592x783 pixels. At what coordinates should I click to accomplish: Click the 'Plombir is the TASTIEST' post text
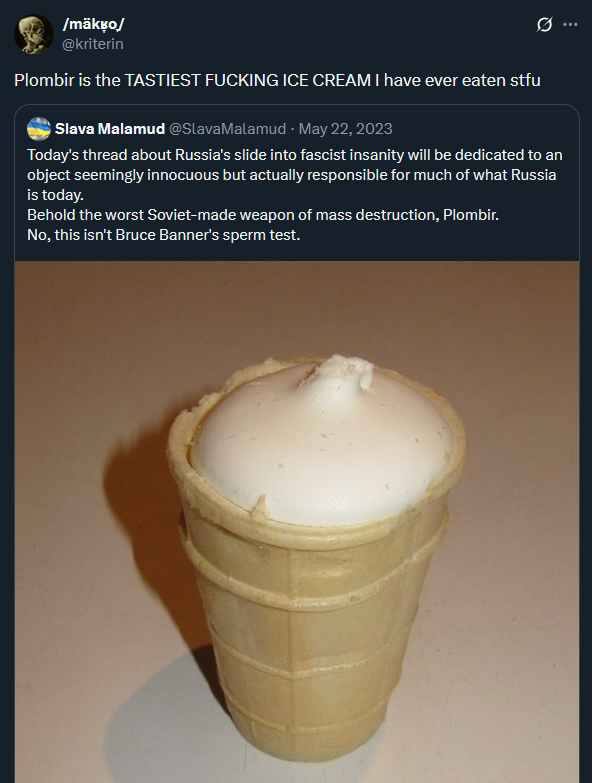[x=277, y=80]
